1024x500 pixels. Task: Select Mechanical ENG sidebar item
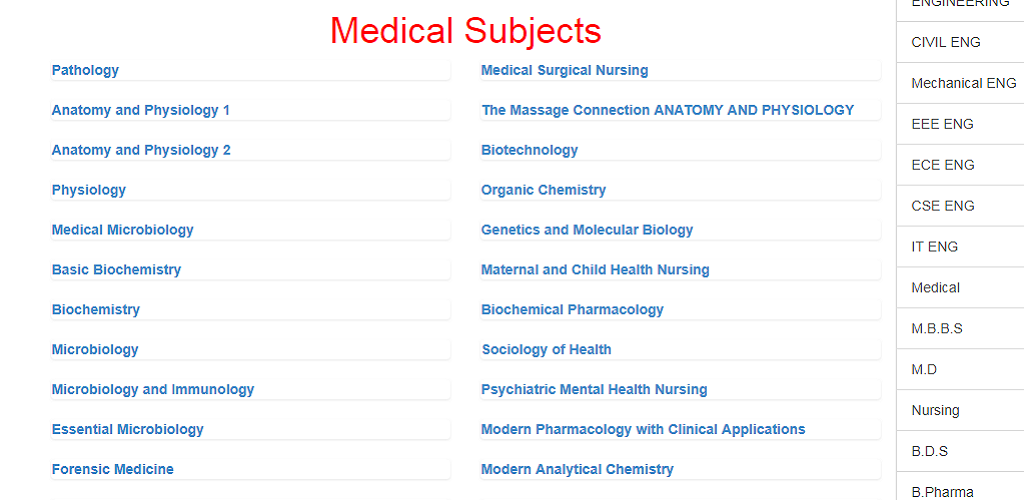pos(960,84)
